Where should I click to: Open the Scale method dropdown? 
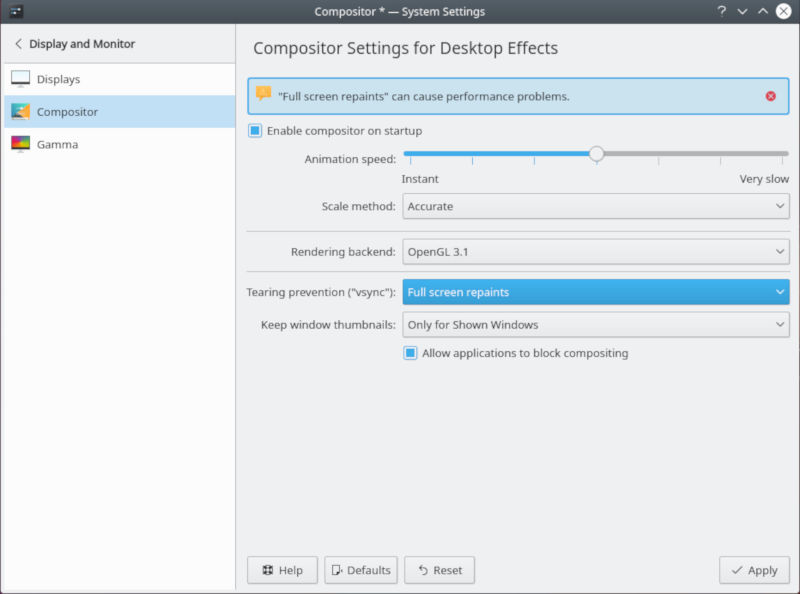[596, 206]
